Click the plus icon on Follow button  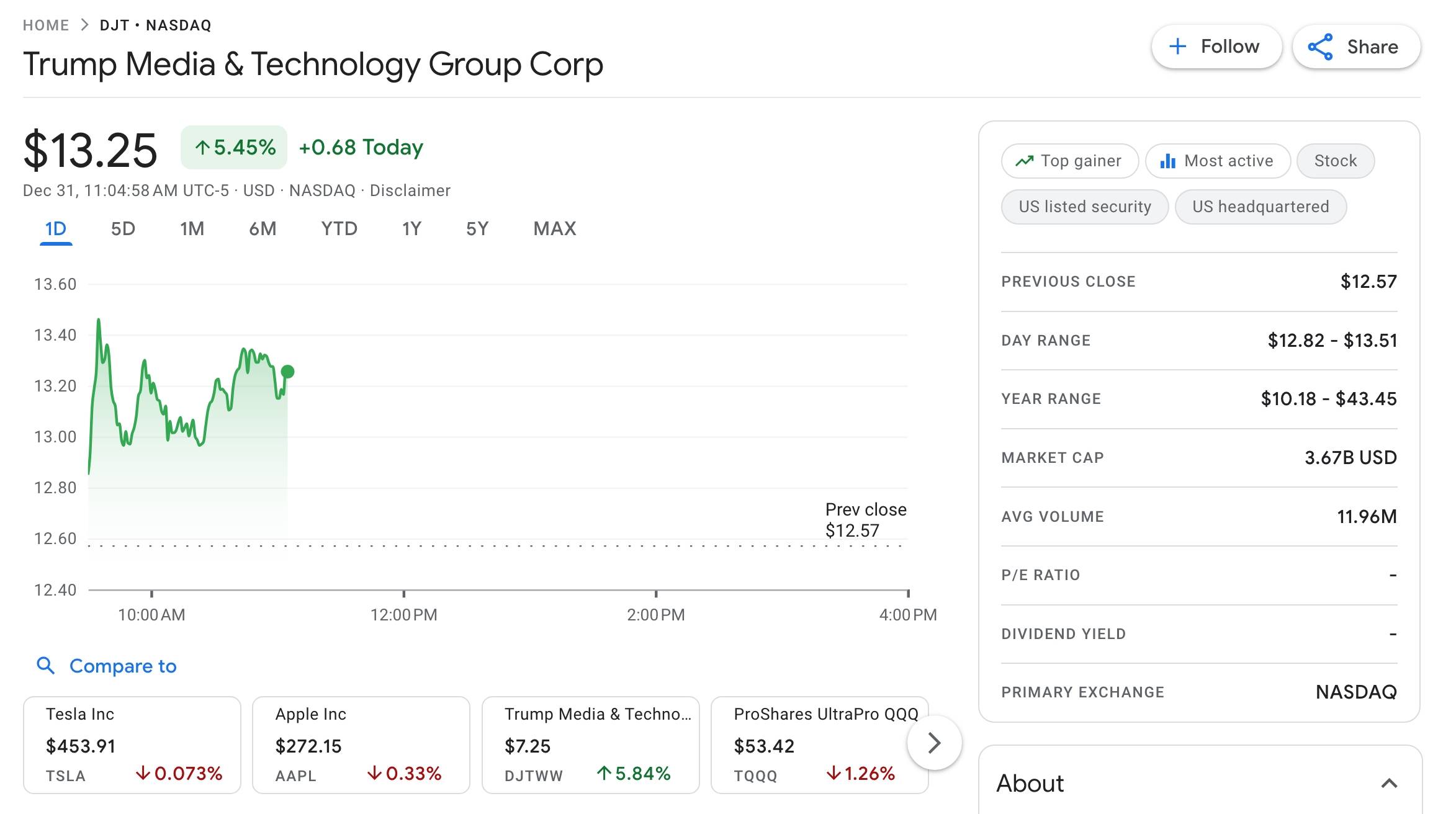click(1177, 47)
